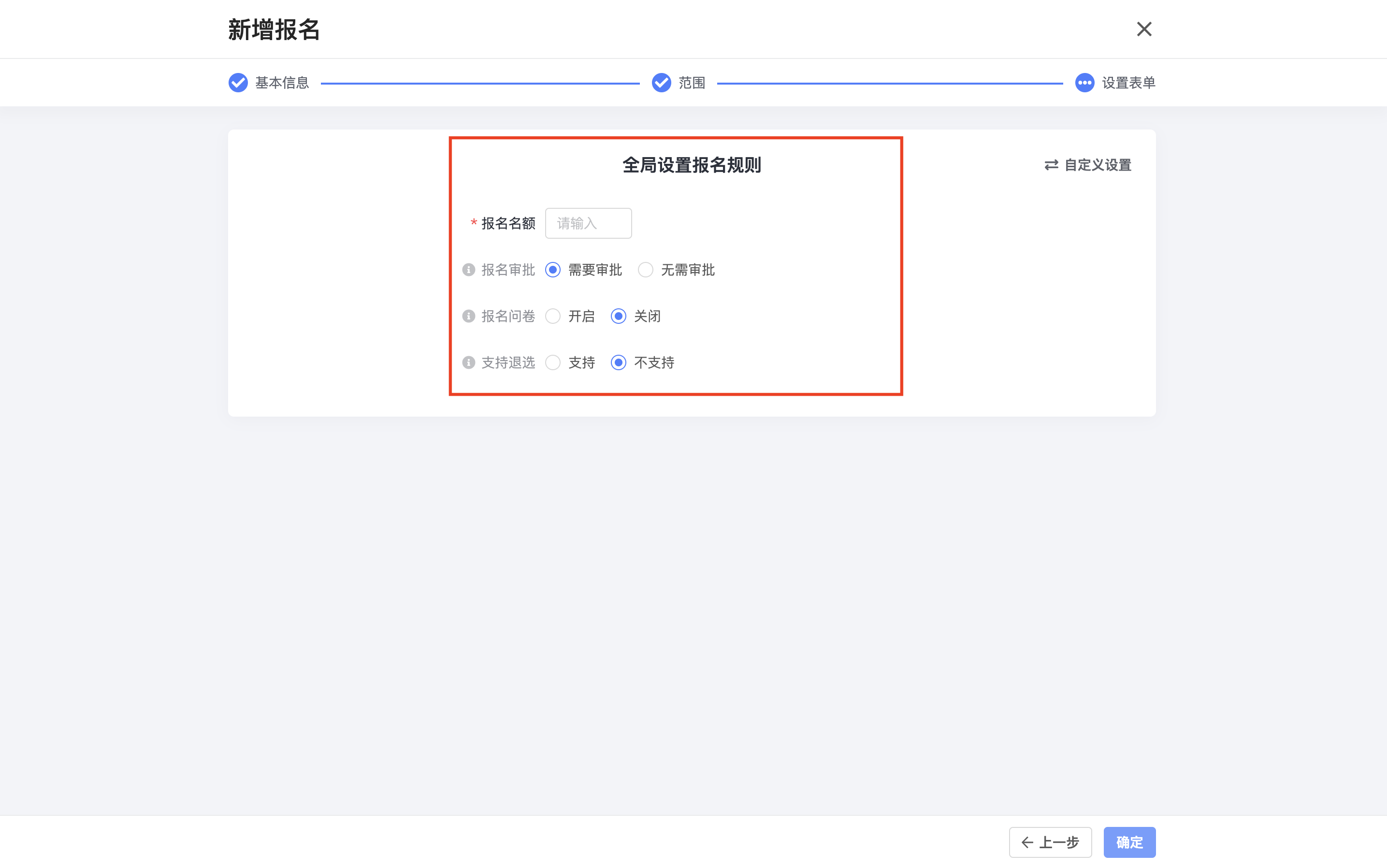Select the 需要审批 radio option
This screenshot has height=868, width=1387.
[x=553, y=270]
